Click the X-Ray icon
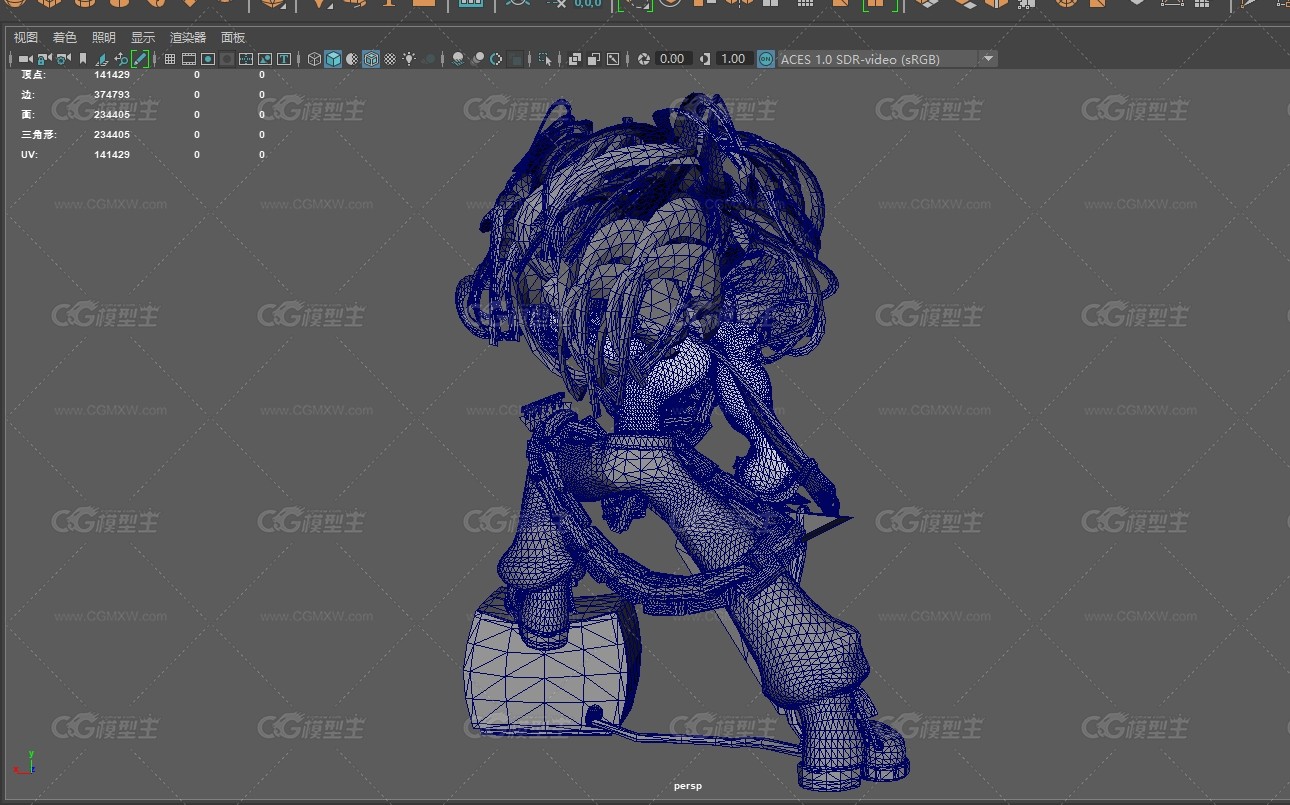The image size is (1290, 805). (x=575, y=59)
